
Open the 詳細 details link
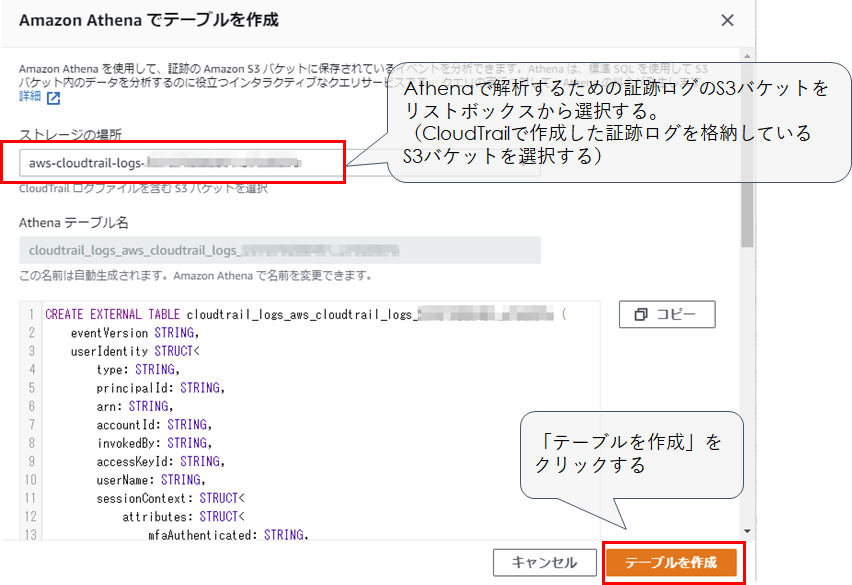(x=30, y=97)
